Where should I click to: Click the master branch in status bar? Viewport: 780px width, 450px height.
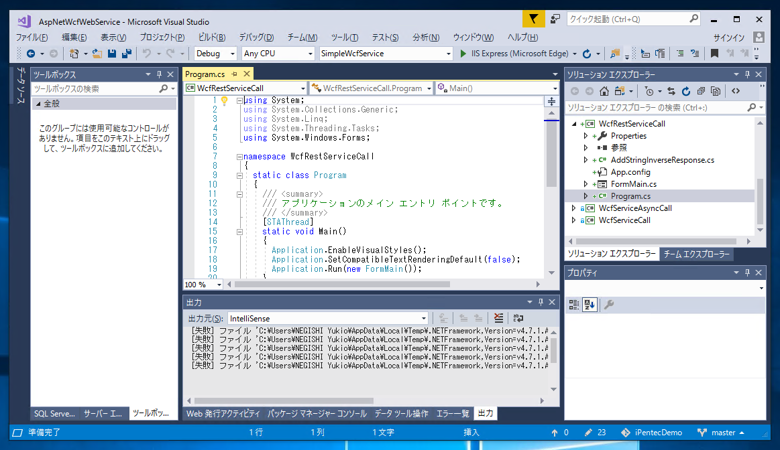point(721,433)
